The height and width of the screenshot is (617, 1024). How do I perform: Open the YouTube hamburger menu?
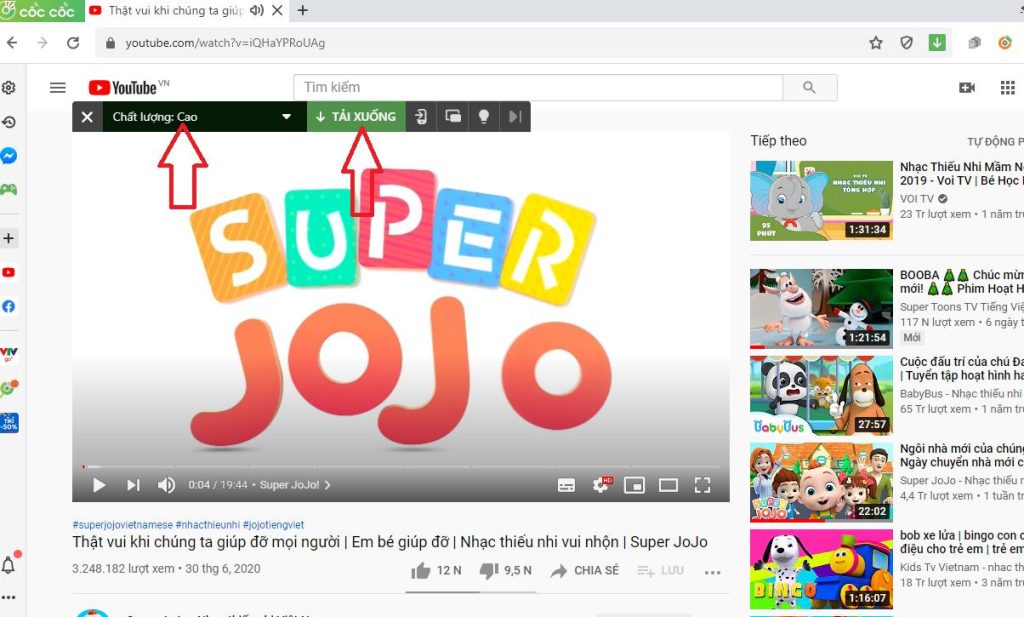tap(57, 88)
